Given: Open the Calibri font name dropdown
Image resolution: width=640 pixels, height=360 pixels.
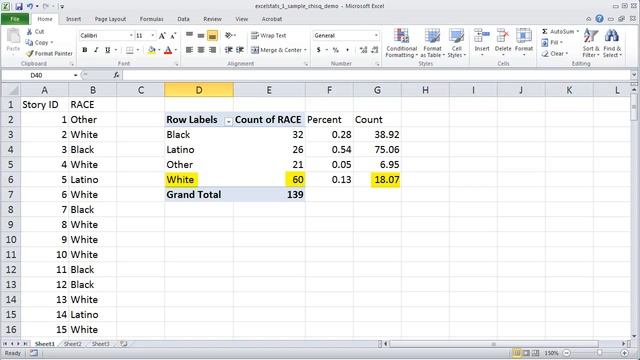Looking at the screenshot, I should coord(131,36).
